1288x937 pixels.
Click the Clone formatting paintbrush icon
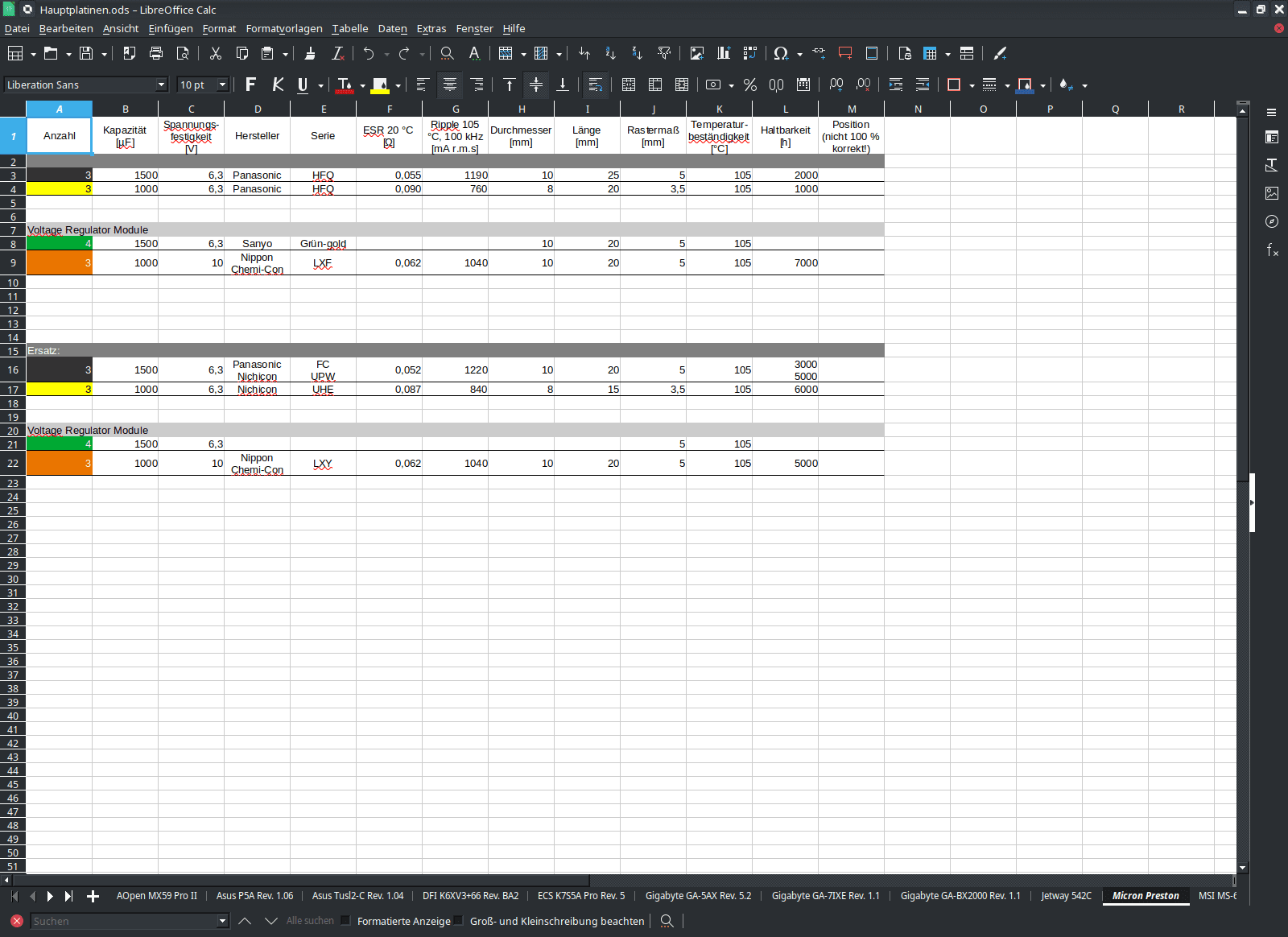(x=310, y=53)
